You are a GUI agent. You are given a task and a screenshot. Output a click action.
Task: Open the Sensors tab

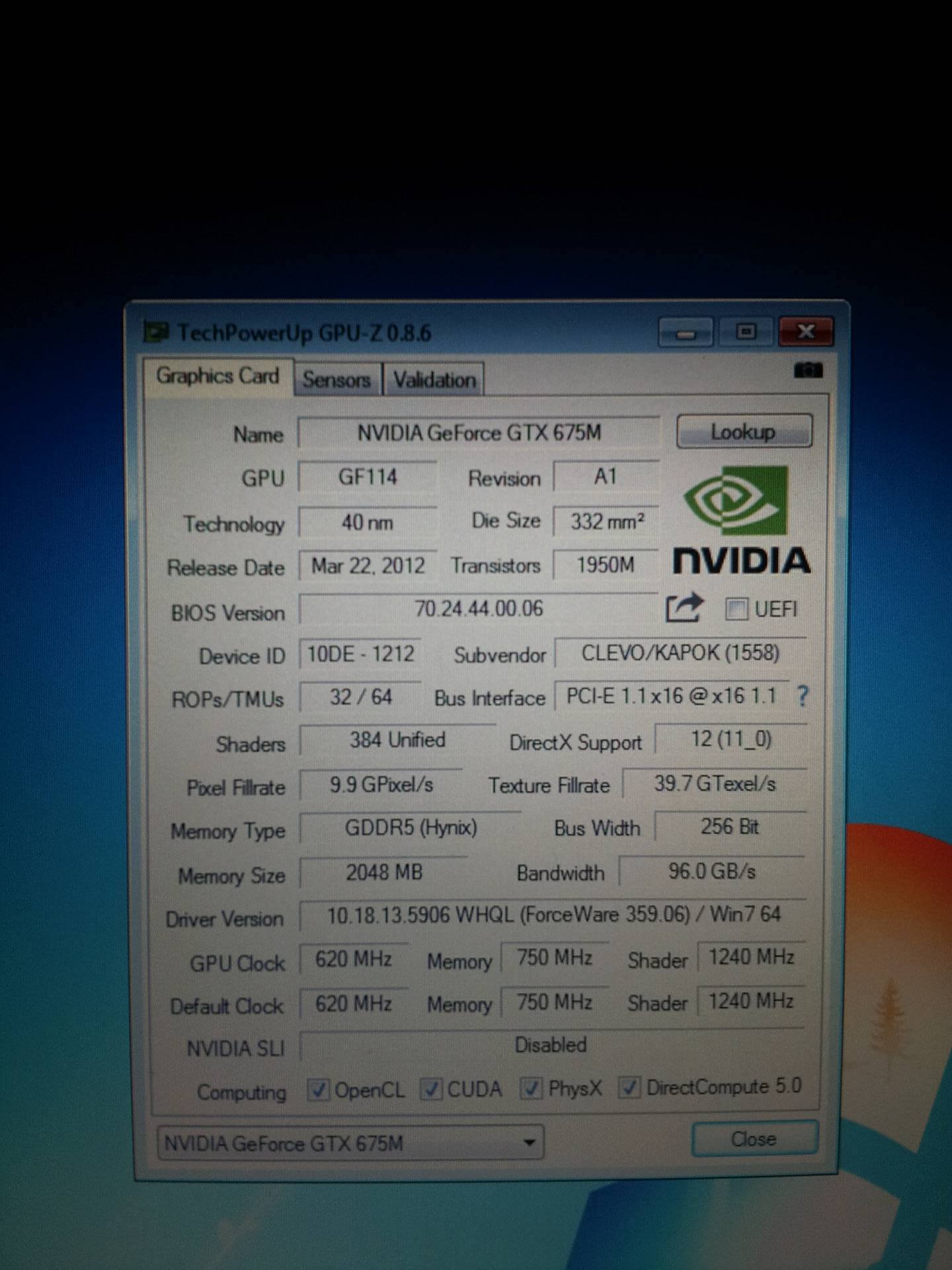pos(337,380)
